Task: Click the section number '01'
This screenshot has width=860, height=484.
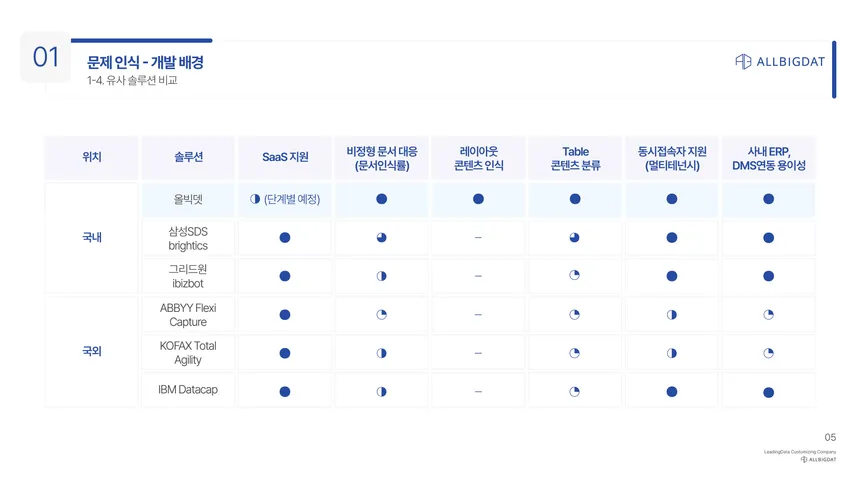Action: (46, 57)
